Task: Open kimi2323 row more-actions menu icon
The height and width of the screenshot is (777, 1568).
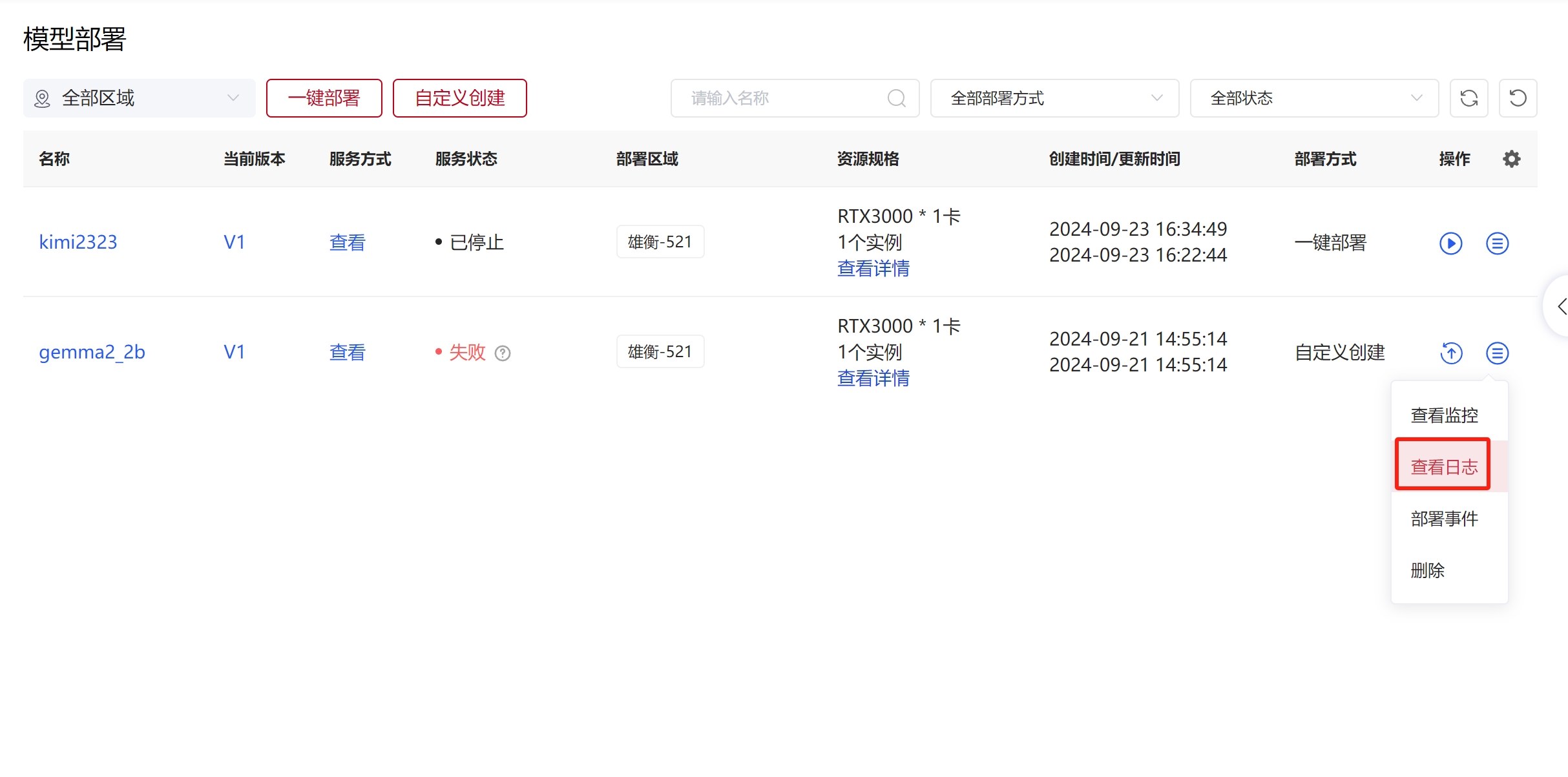Action: (x=1497, y=243)
